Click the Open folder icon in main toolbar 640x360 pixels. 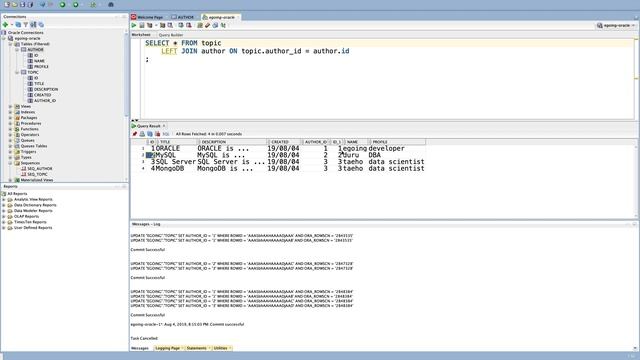[x=15, y=4]
